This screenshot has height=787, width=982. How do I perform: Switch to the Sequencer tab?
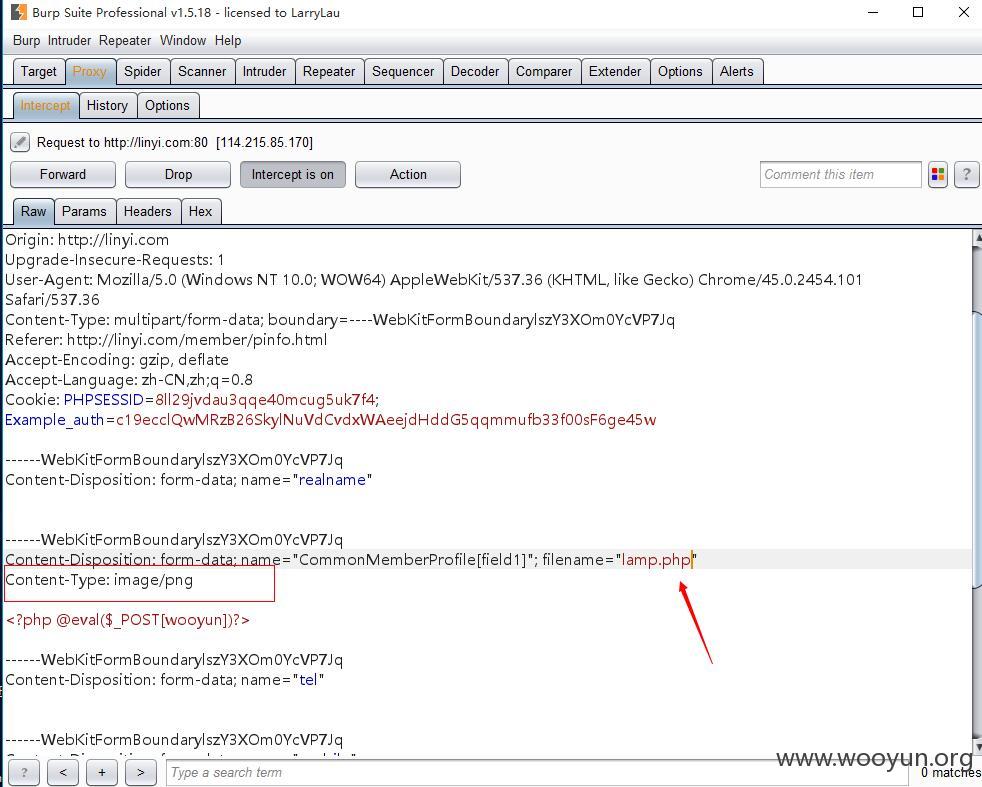coord(403,71)
